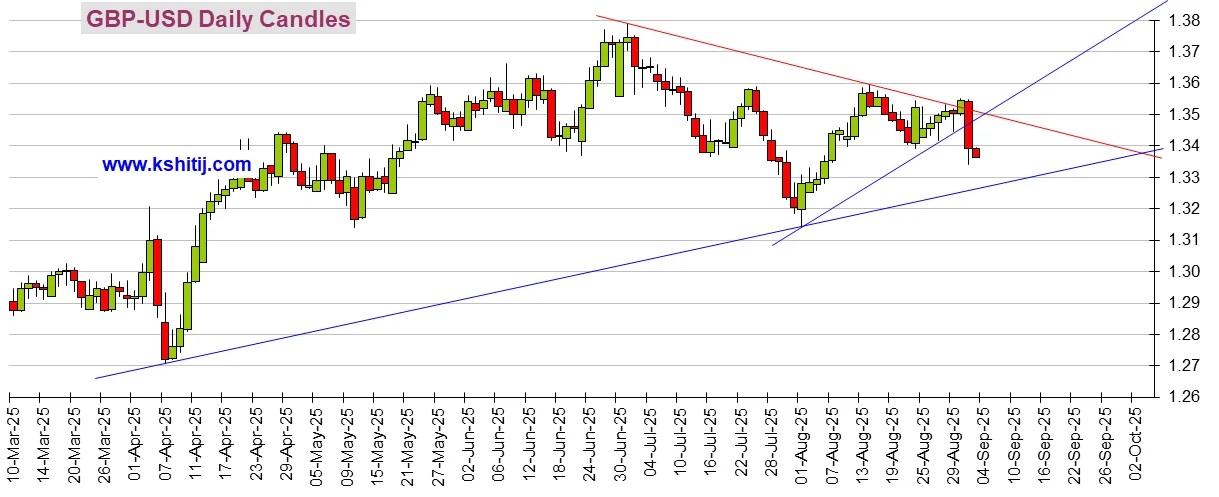The width and height of the screenshot is (1219, 497).
Task: Click the latest small red candle near 1.338
Action: 976,153
